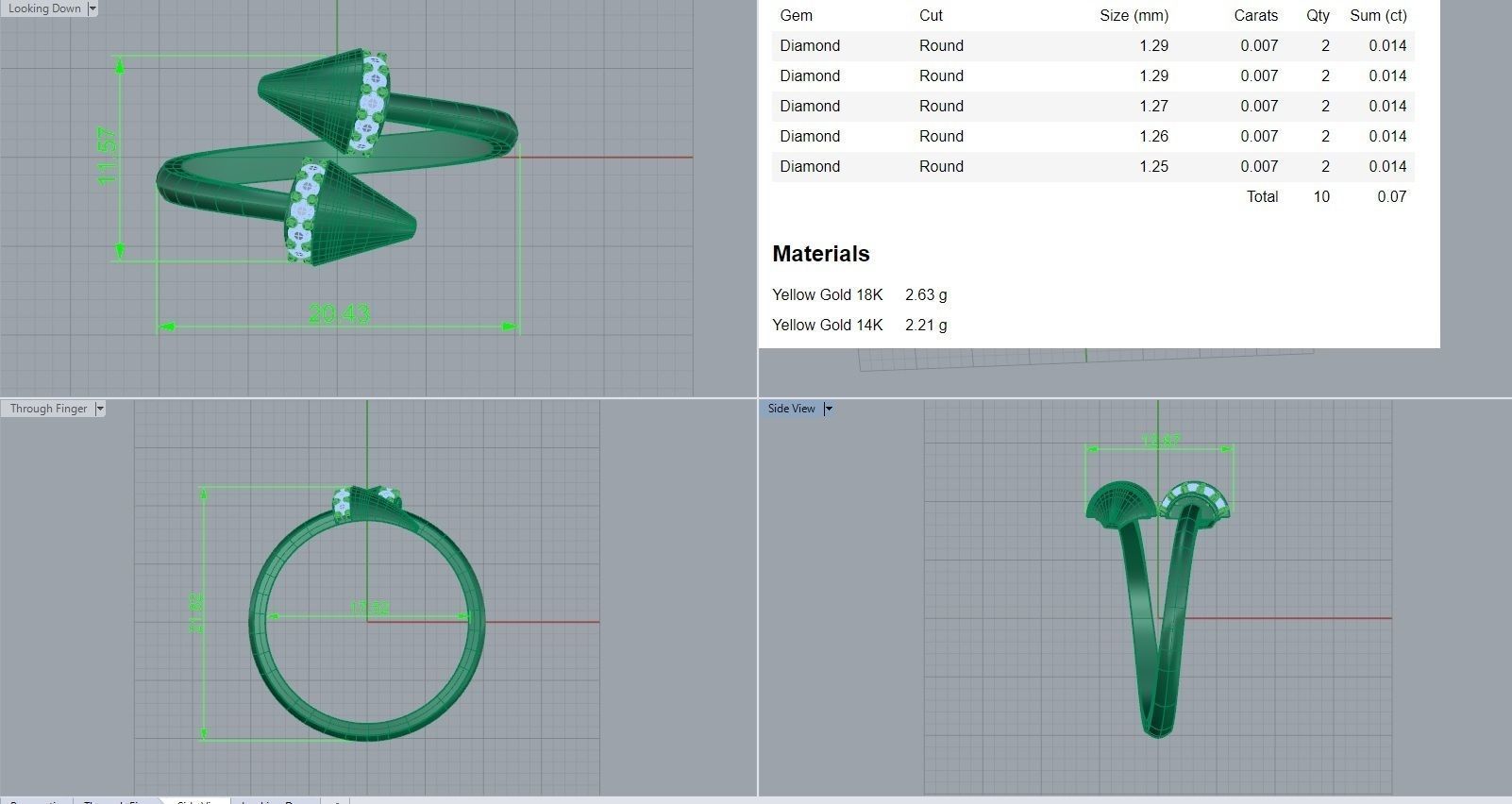
Task: Click the 21.82 dimension in Through Finger view
Action: pos(196,612)
